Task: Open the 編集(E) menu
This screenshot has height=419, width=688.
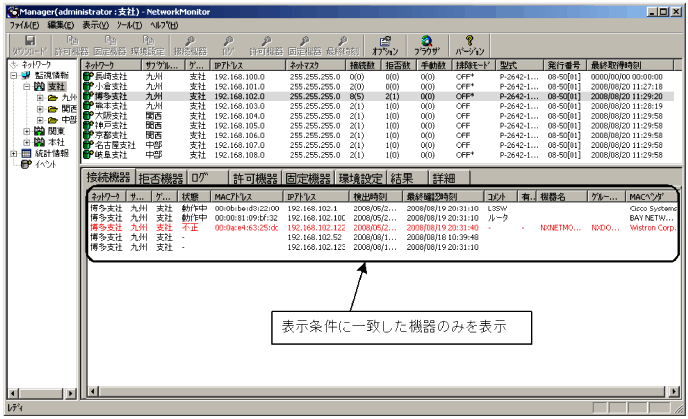Action: pyautogui.click(x=61, y=25)
